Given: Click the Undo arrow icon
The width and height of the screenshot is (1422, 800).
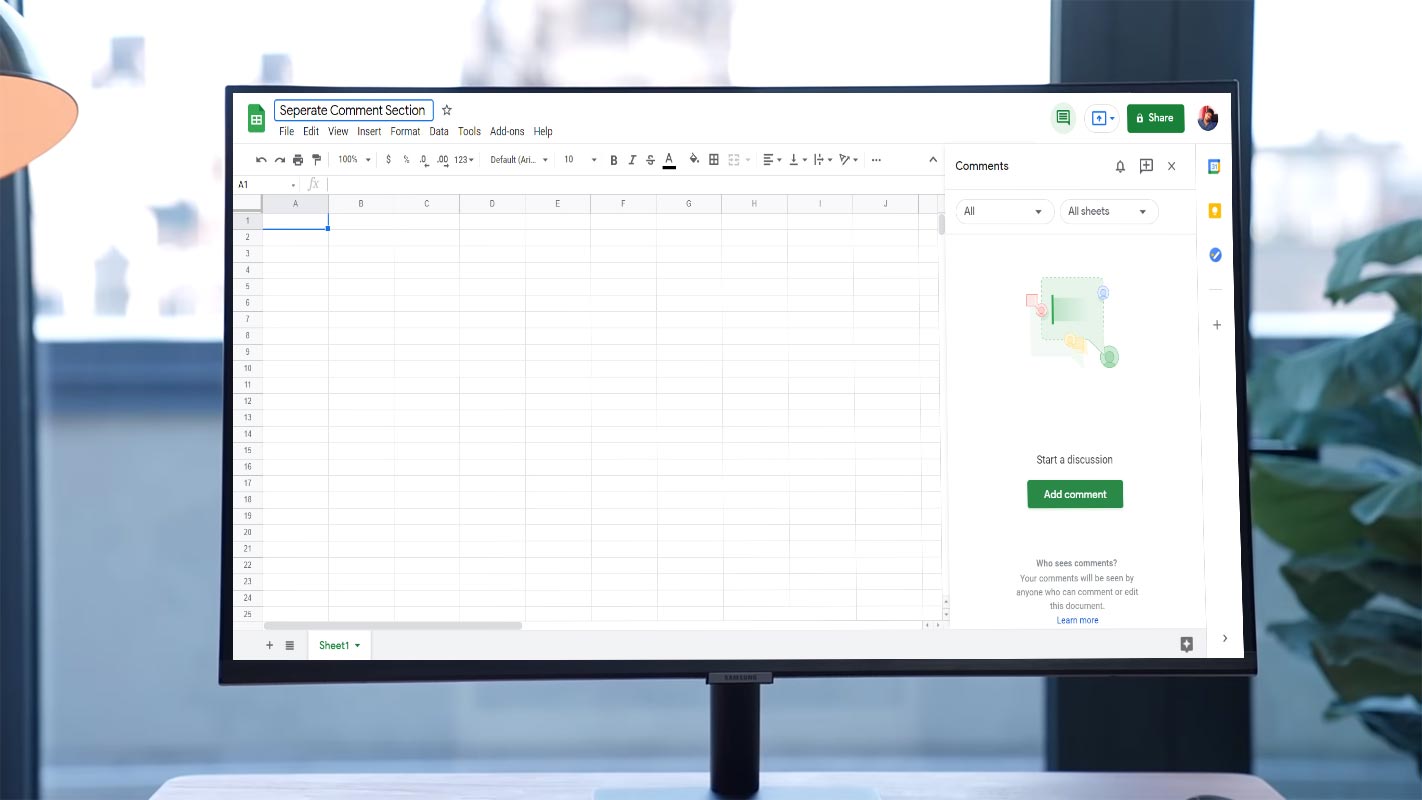Looking at the screenshot, I should pos(261,160).
